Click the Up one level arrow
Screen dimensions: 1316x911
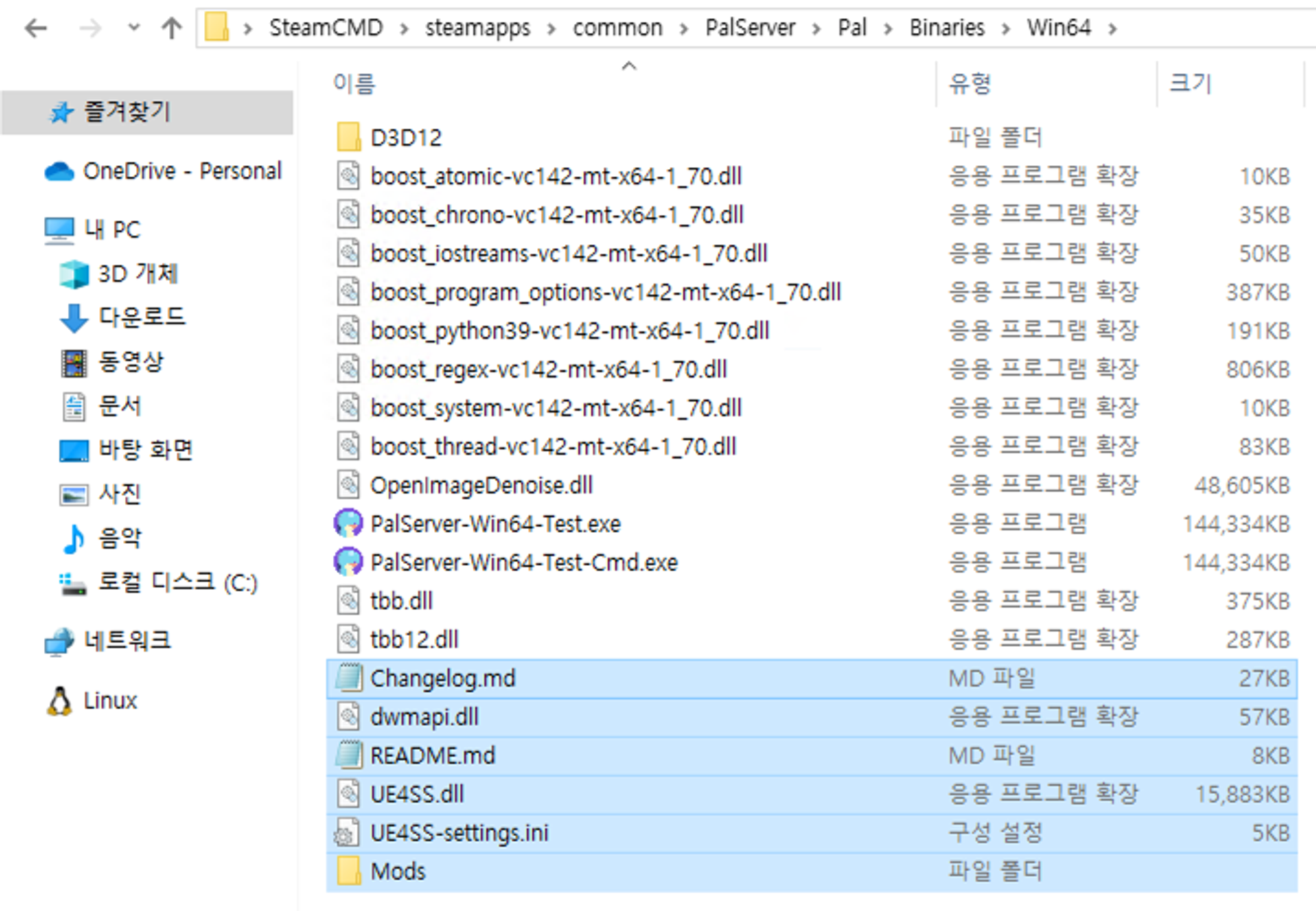pos(172,28)
